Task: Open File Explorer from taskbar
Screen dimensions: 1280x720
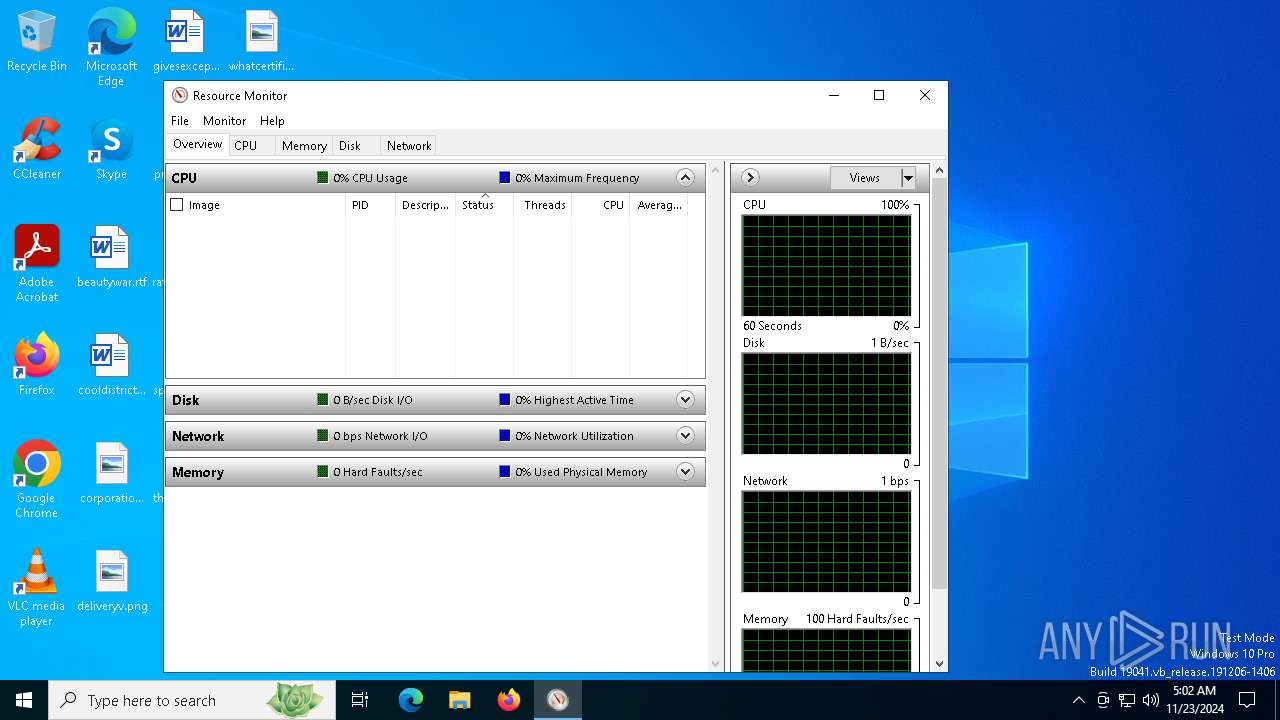Action: [460, 700]
